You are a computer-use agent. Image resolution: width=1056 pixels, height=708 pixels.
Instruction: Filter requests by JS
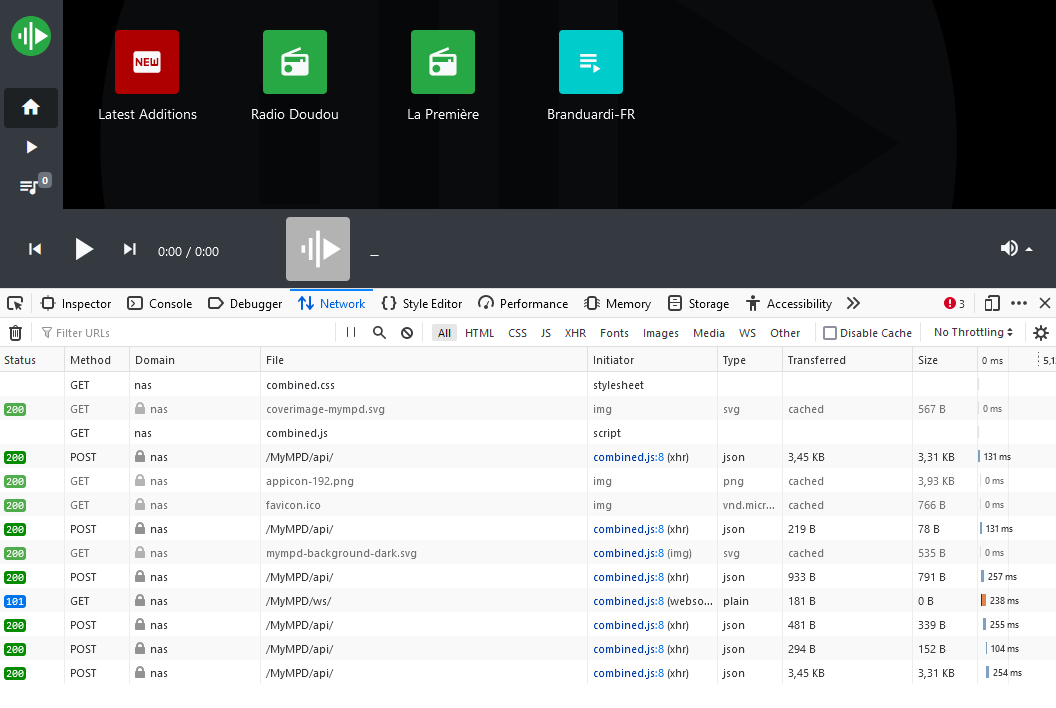(546, 333)
